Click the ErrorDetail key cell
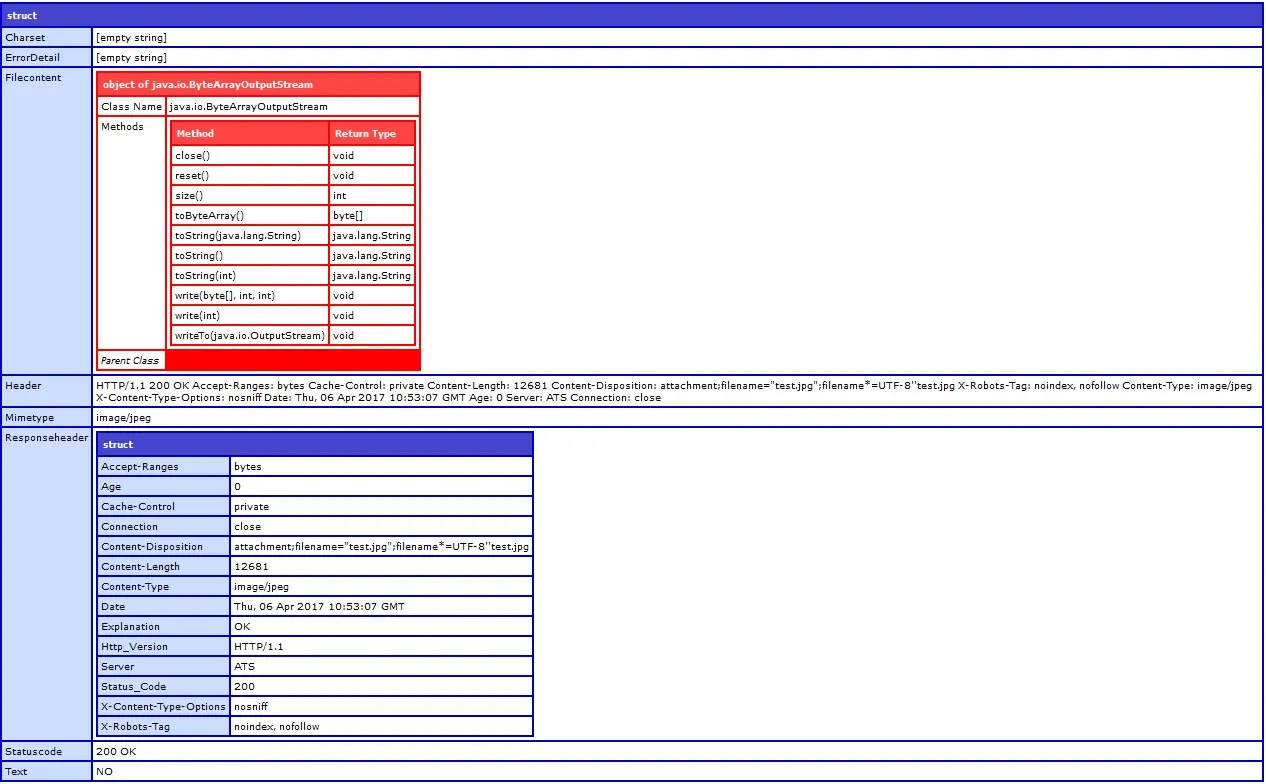1266x784 pixels. 46,58
